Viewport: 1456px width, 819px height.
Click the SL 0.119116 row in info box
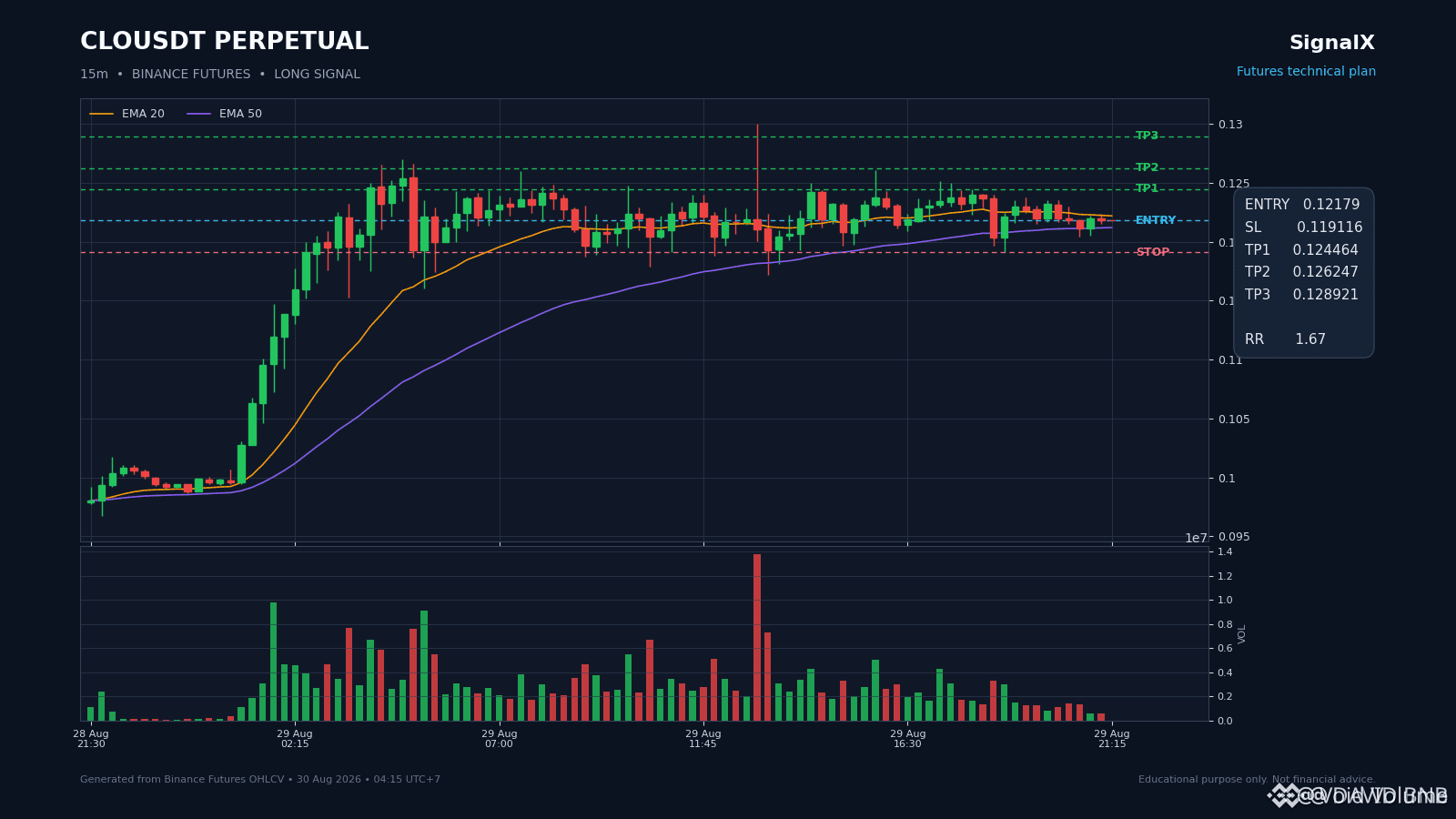click(1303, 227)
